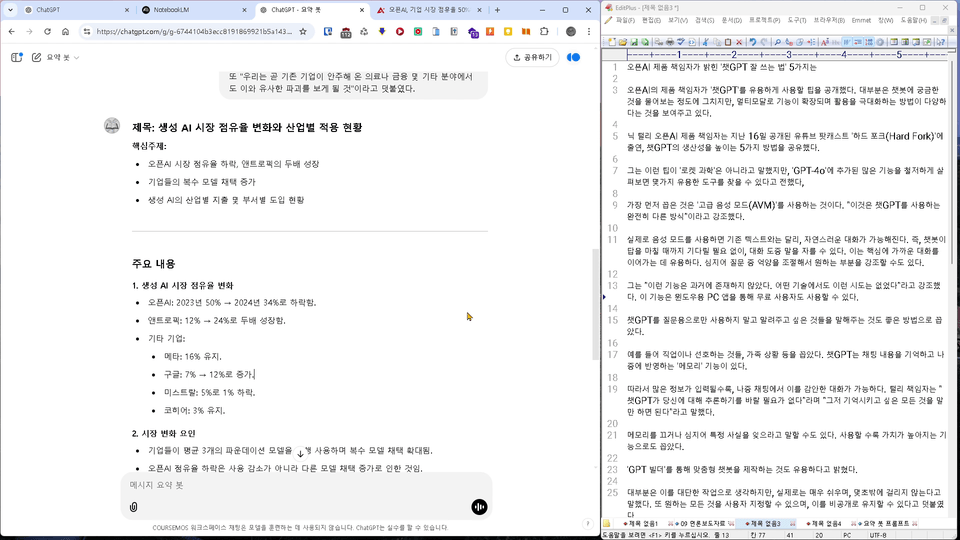
Task: Open font settings icon in EditPlus toolbar
Action: coord(825,42)
